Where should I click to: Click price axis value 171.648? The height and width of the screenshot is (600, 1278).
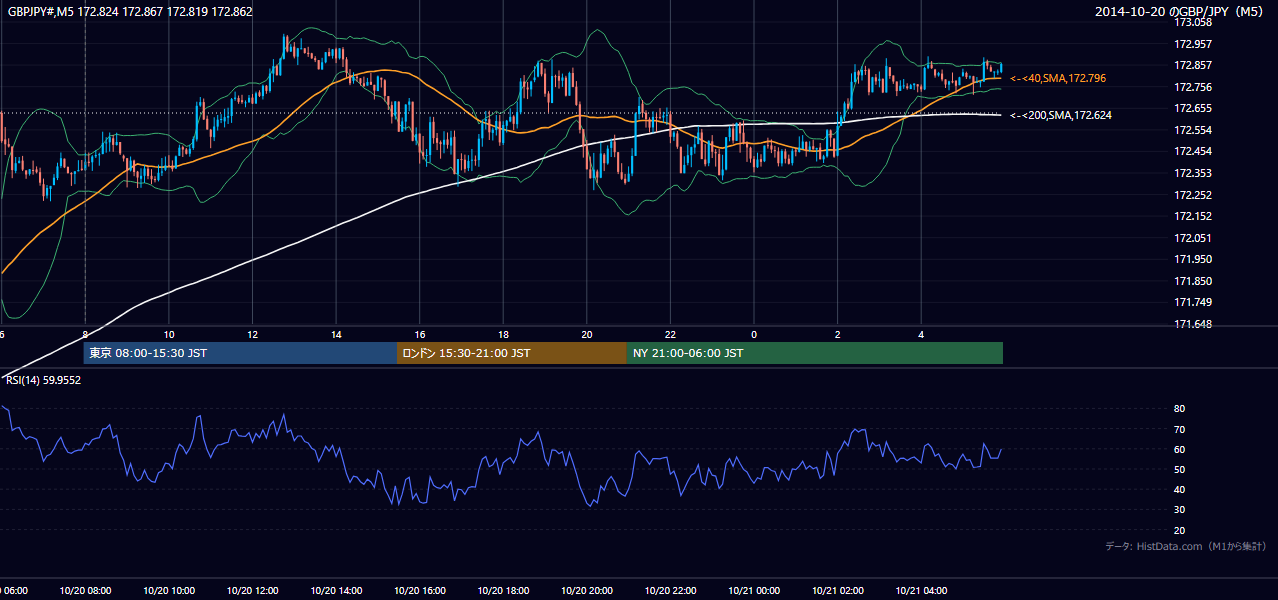(x=1193, y=325)
